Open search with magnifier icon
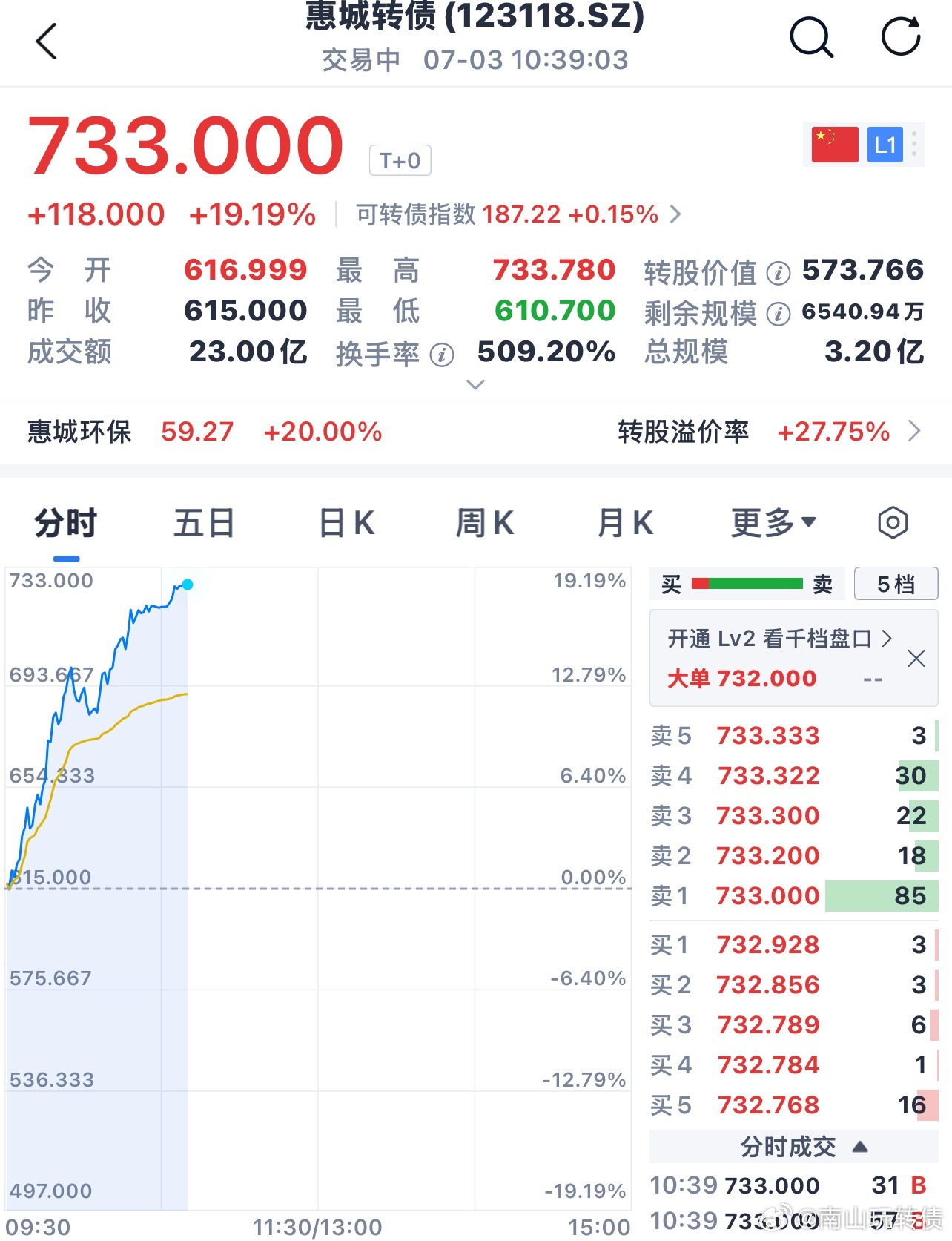 pyautogui.click(x=812, y=37)
